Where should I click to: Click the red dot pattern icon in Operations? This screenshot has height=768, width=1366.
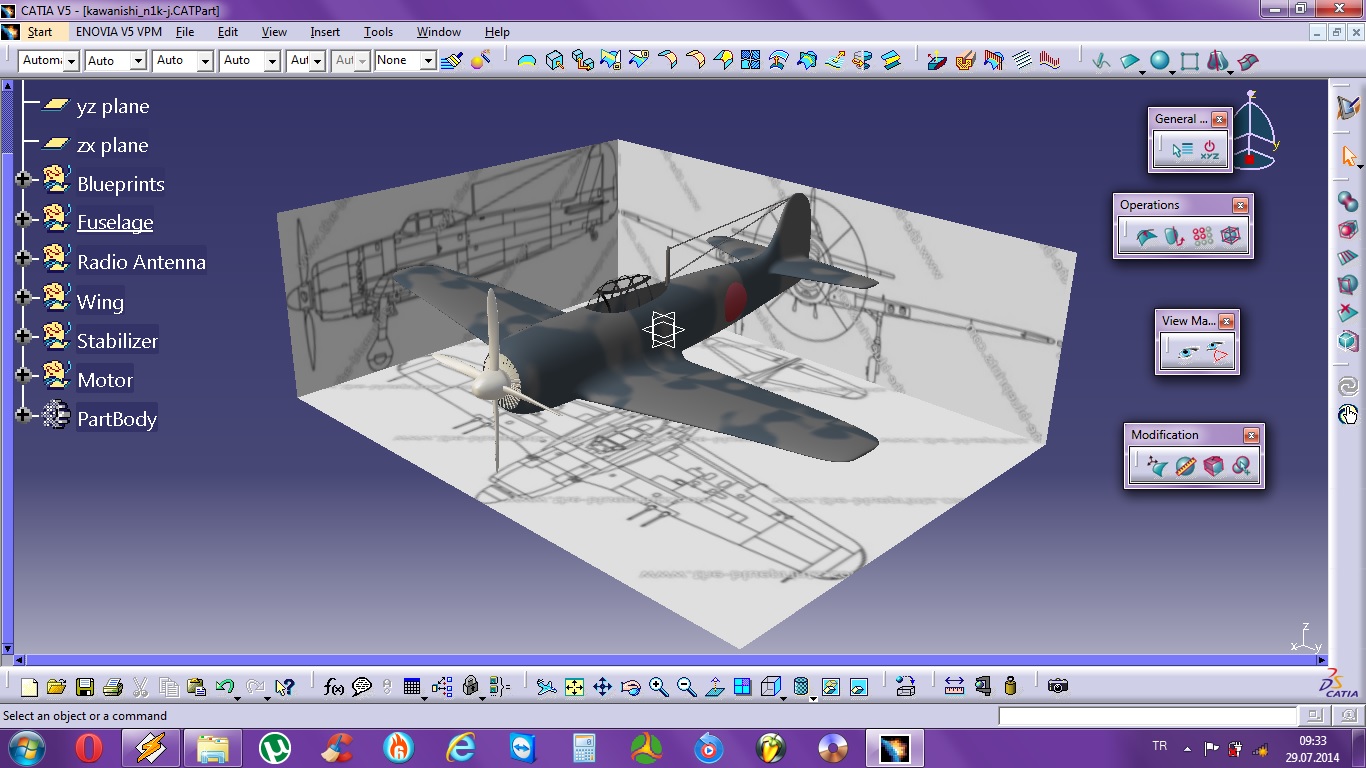1203,237
